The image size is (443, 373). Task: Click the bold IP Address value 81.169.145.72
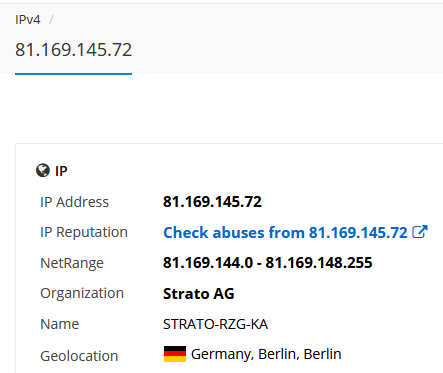click(x=212, y=202)
